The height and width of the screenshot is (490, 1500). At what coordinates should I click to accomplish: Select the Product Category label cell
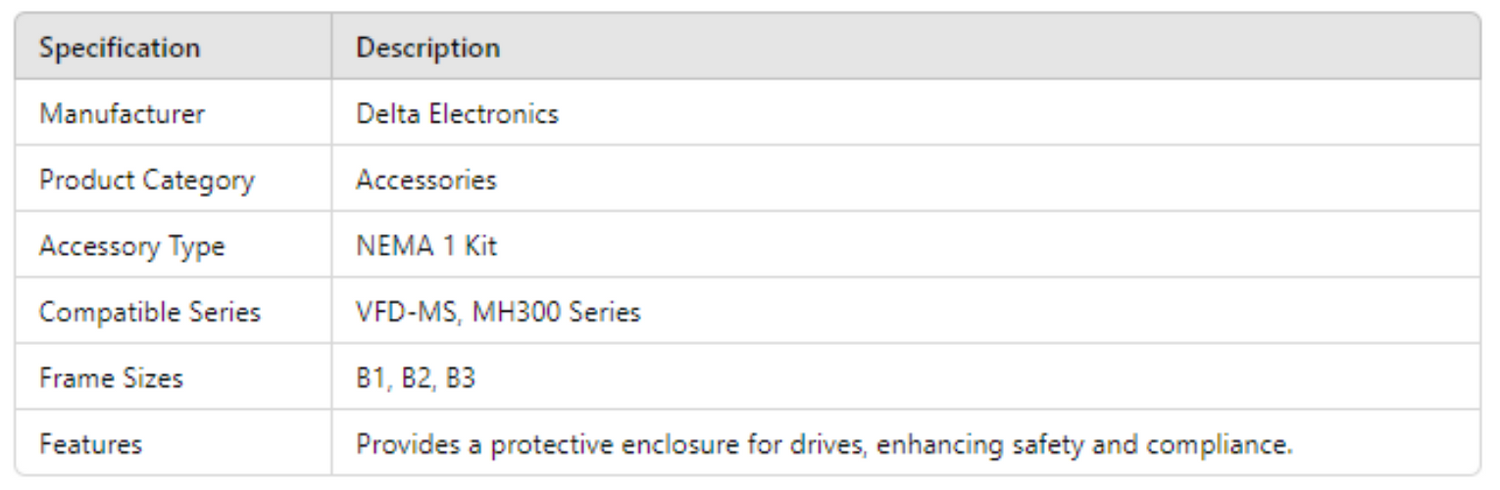(147, 180)
